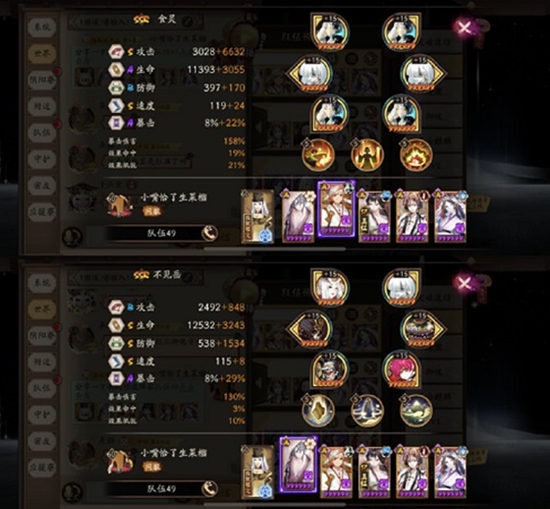Select the glowing figure skill icon of 食灵

point(367,155)
